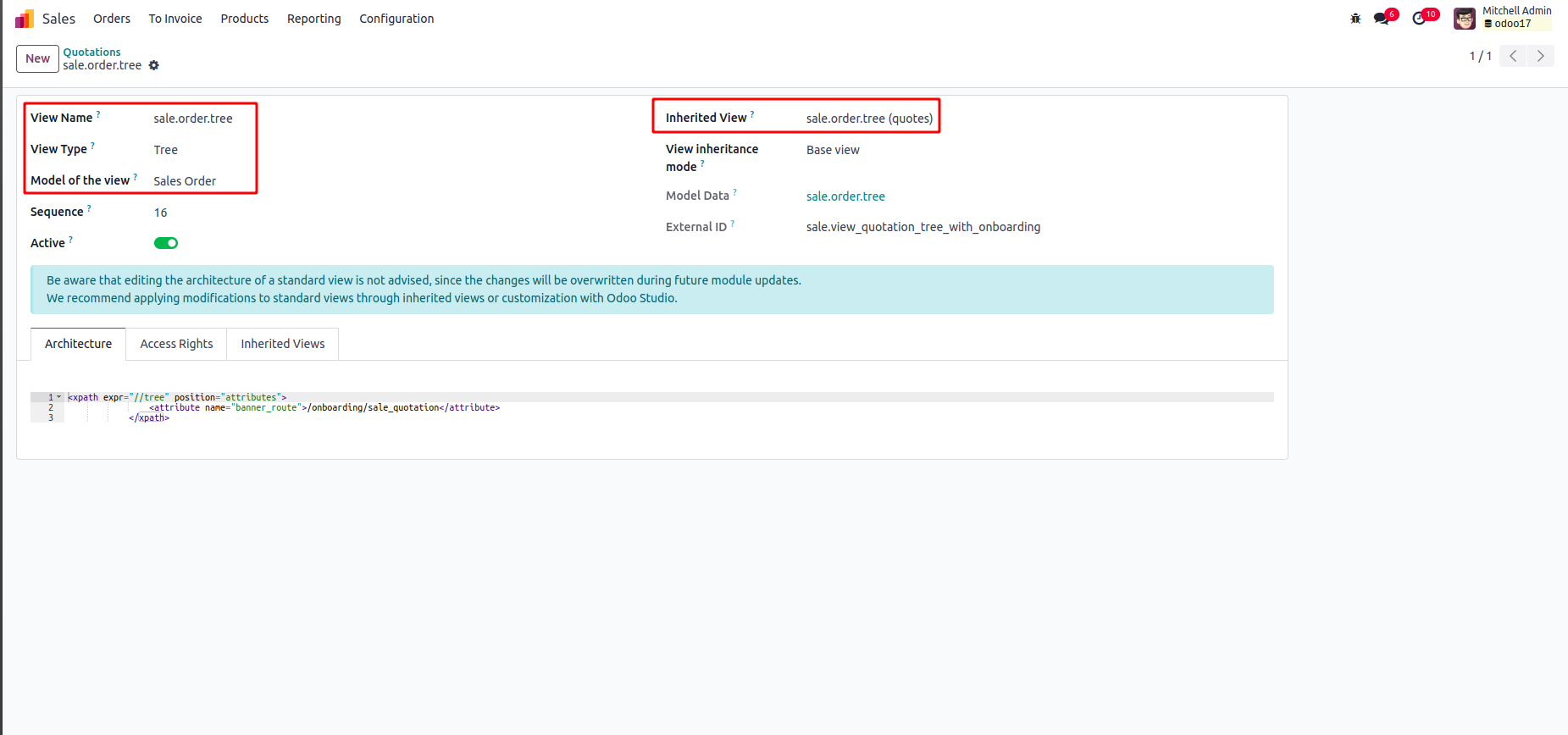Go to next record arrow

(x=1541, y=56)
